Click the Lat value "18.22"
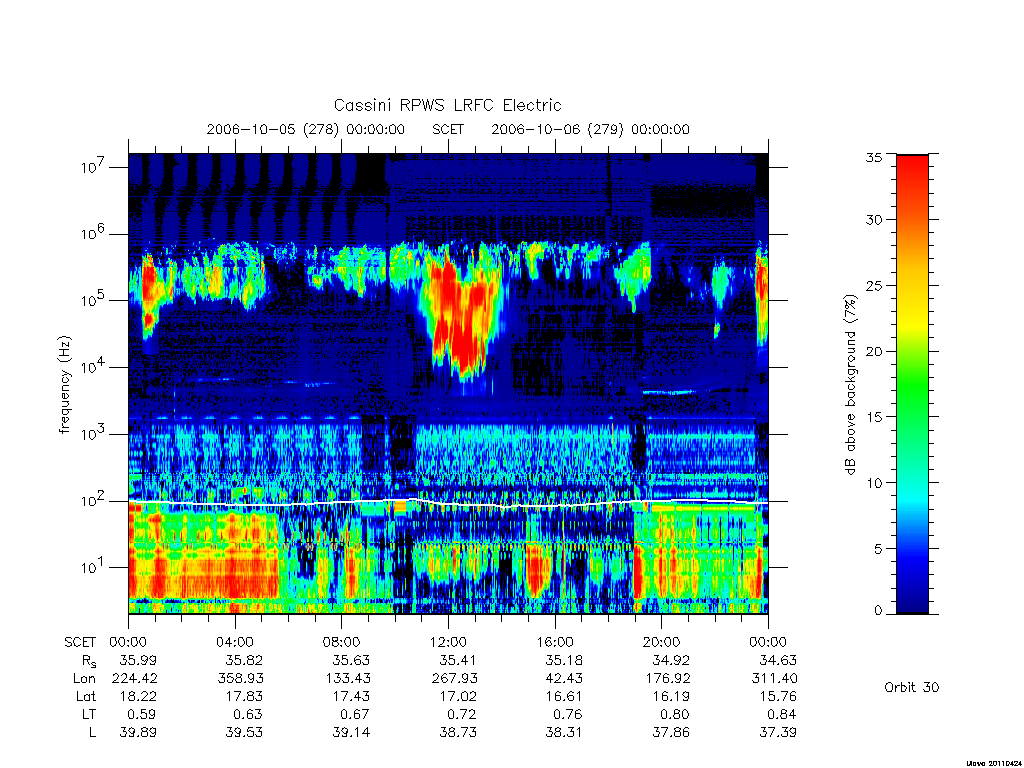Screen dimensions: 1024x768 coord(138,696)
